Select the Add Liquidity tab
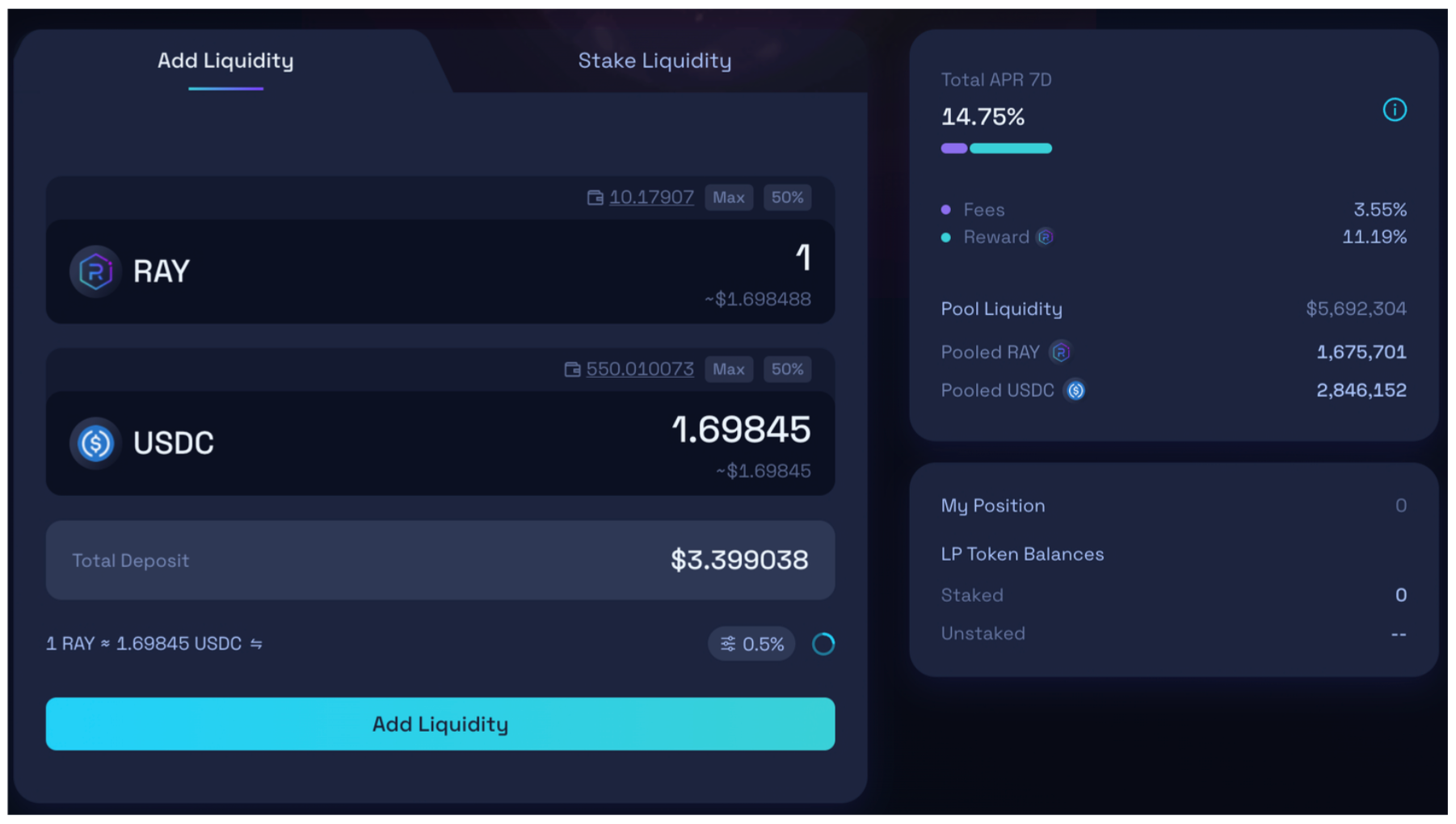1456x824 pixels. [x=225, y=61]
